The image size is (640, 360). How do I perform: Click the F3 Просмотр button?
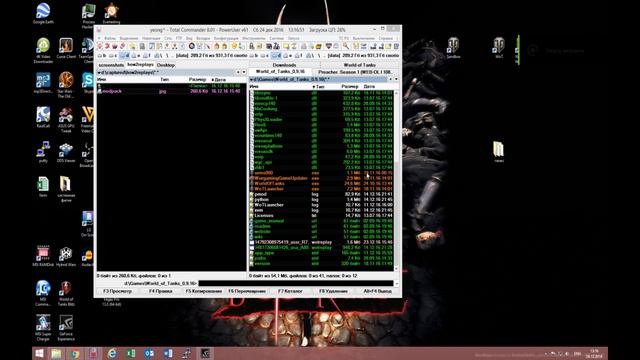pyautogui.click(x=118, y=291)
